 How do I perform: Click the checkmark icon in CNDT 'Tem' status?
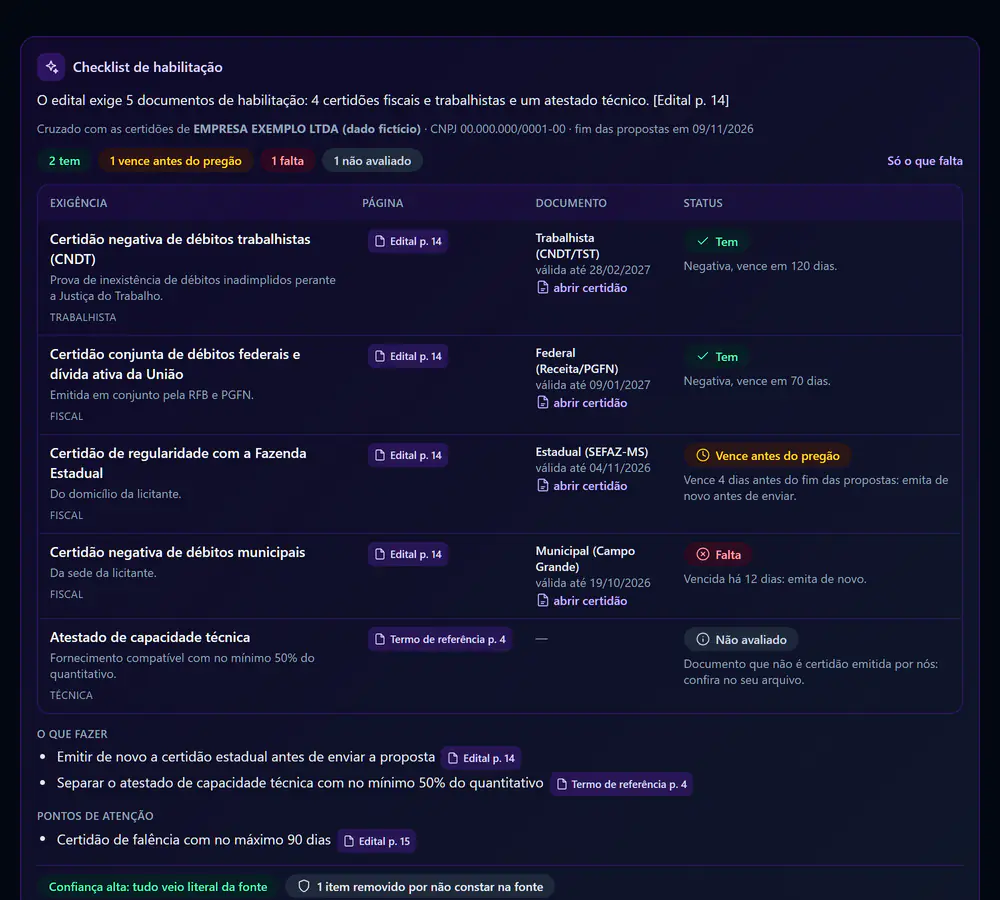point(702,241)
